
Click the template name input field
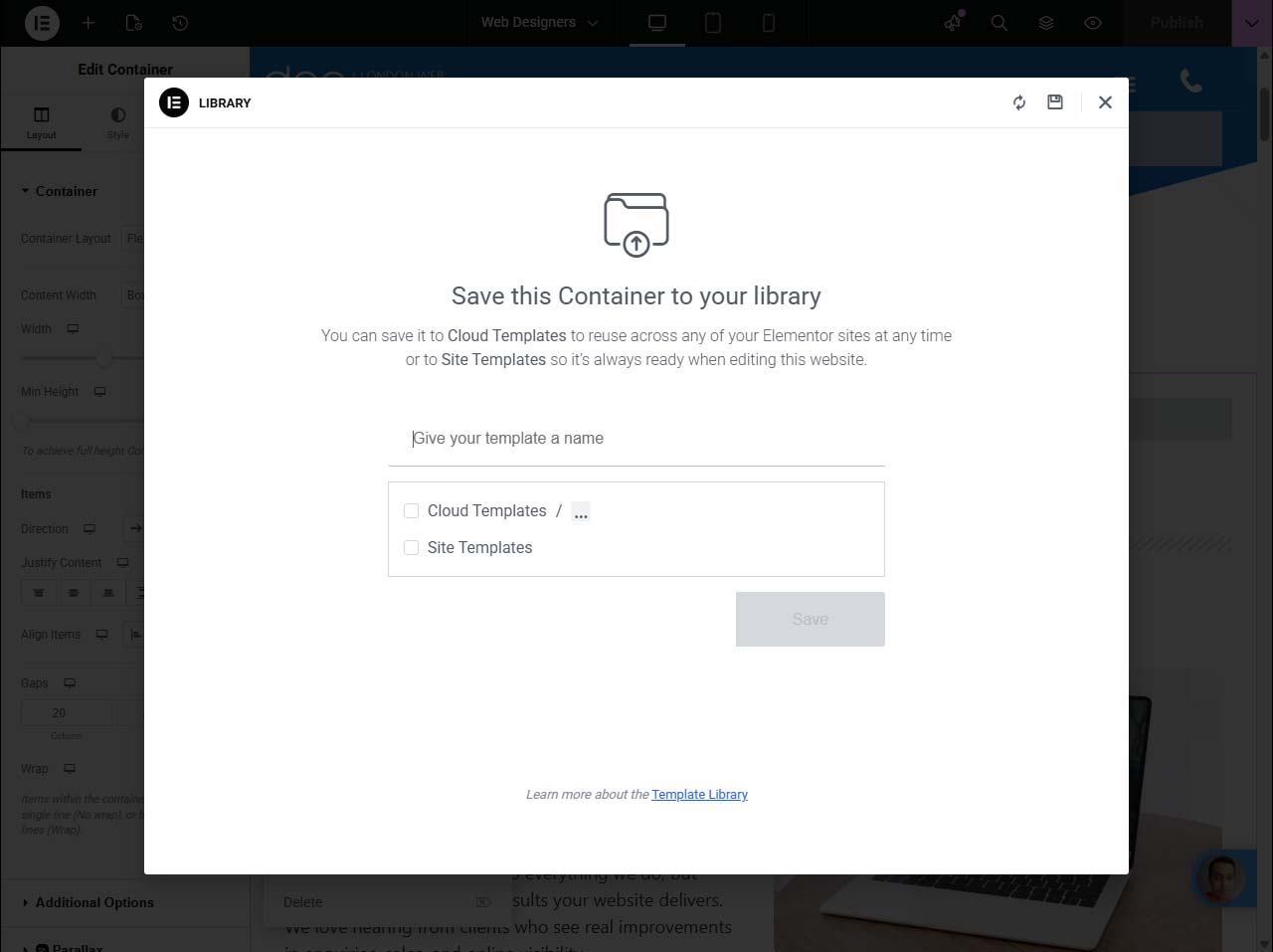click(x=636, y=439)
